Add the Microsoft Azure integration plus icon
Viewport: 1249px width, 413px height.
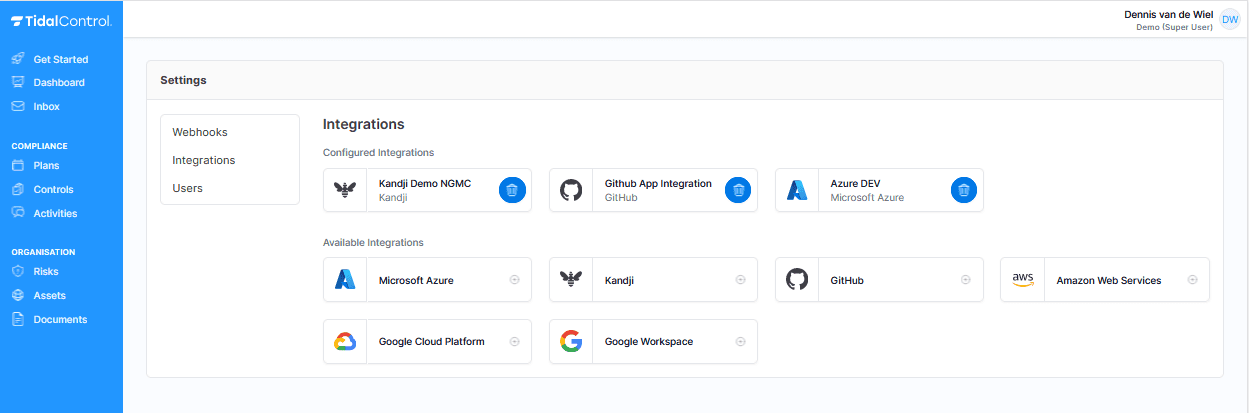[x=515, y=281]
